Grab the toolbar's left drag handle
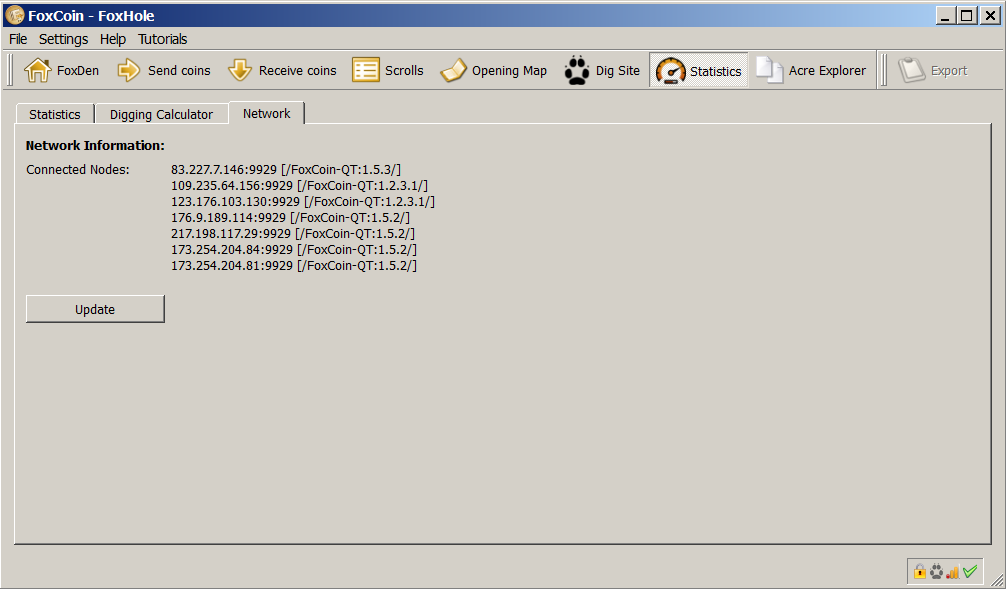This screenshot has width=1006, height=589. pyautogui.click(x=10, y=71)
